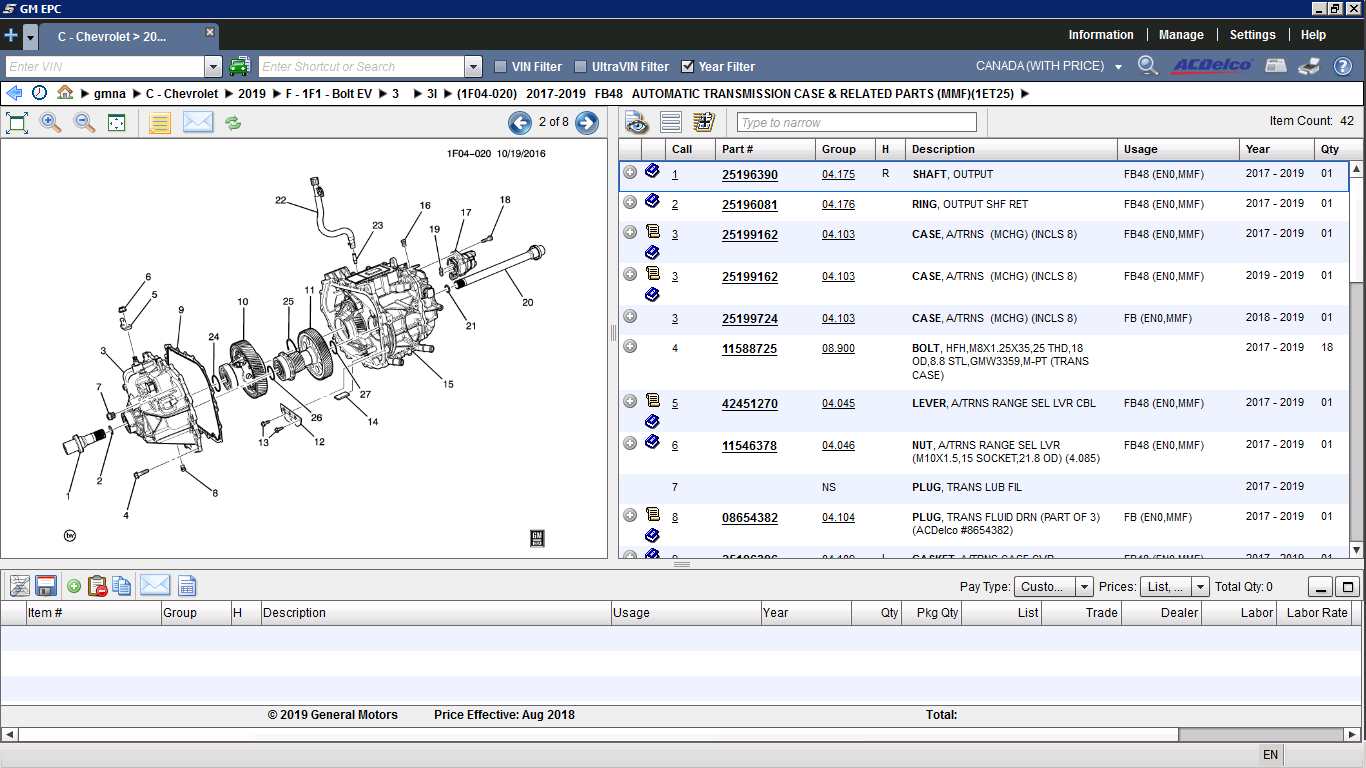Go to next illustration page arrow
This screenshot has height=768, width=1366.
(x=587, y=123)
